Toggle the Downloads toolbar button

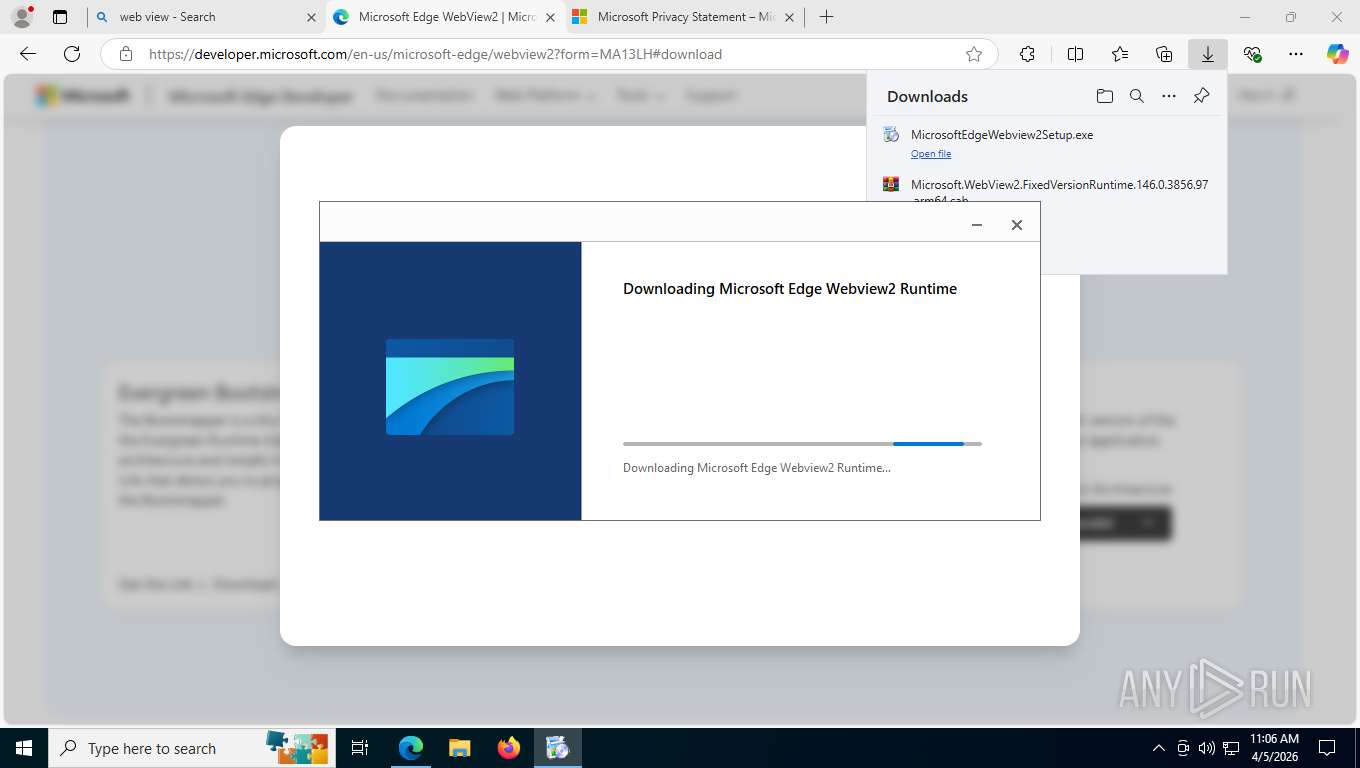(x=1208, y=54)
